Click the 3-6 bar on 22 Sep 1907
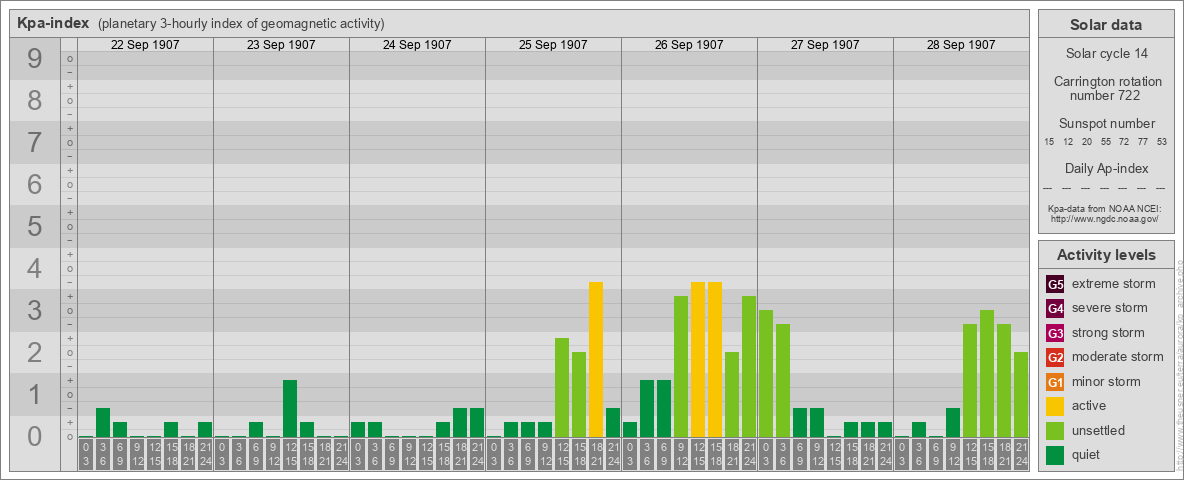This screenshot has height=480, width=1184. (x=103, y=423)
